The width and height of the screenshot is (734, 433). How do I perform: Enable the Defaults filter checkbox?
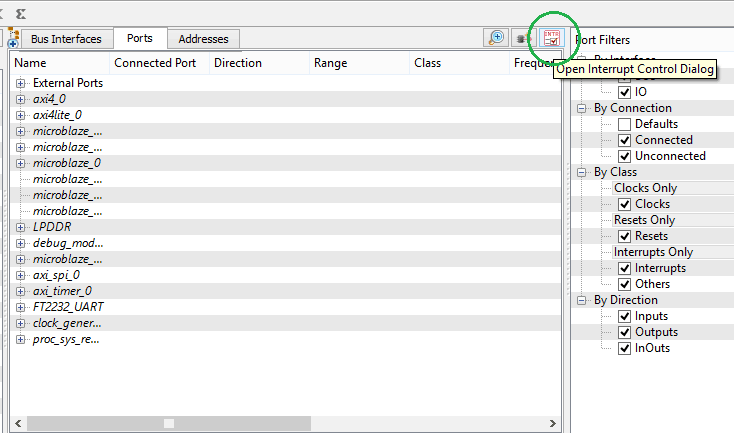(x=625, y=124)
